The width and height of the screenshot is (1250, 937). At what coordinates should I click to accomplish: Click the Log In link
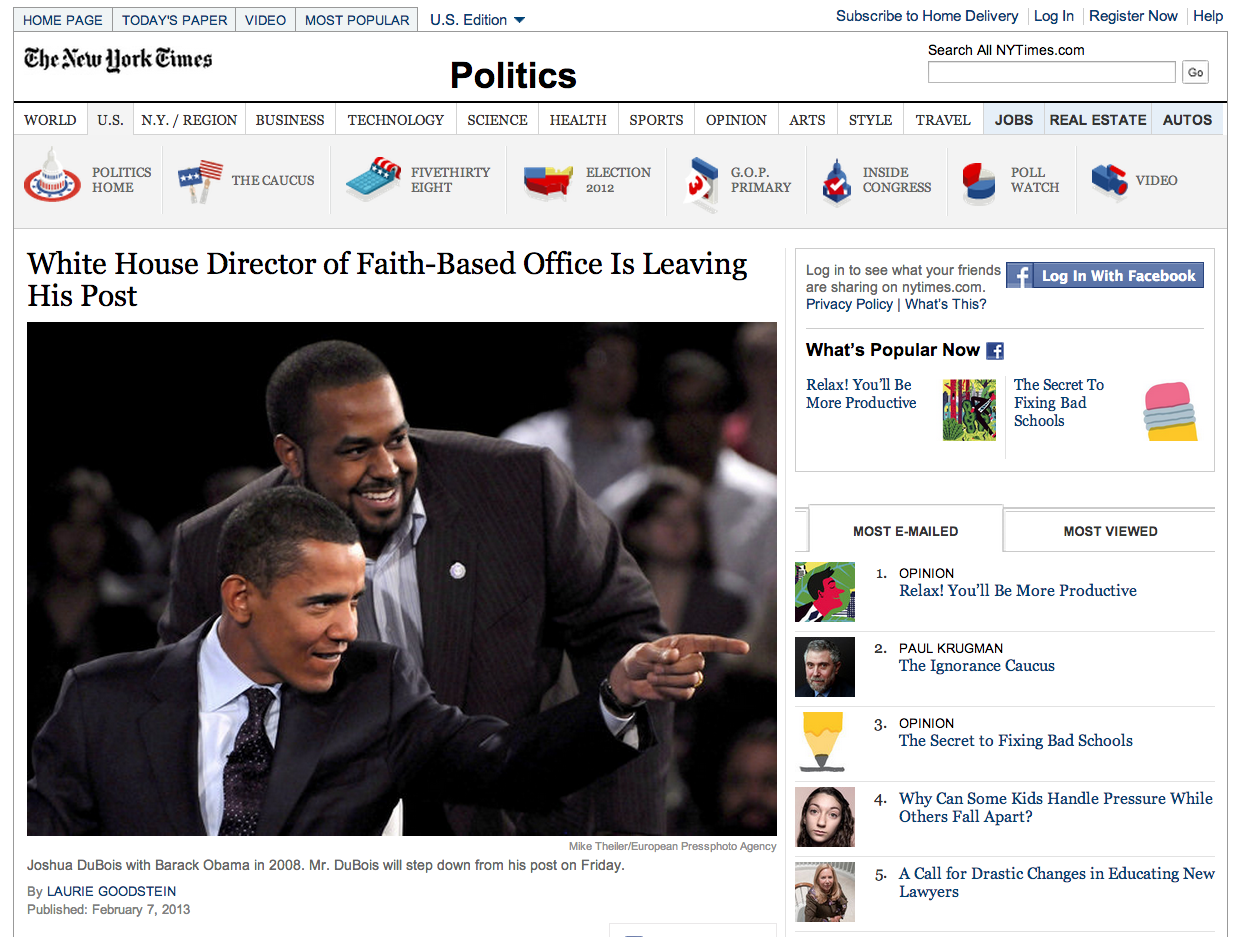point(1054,16)
